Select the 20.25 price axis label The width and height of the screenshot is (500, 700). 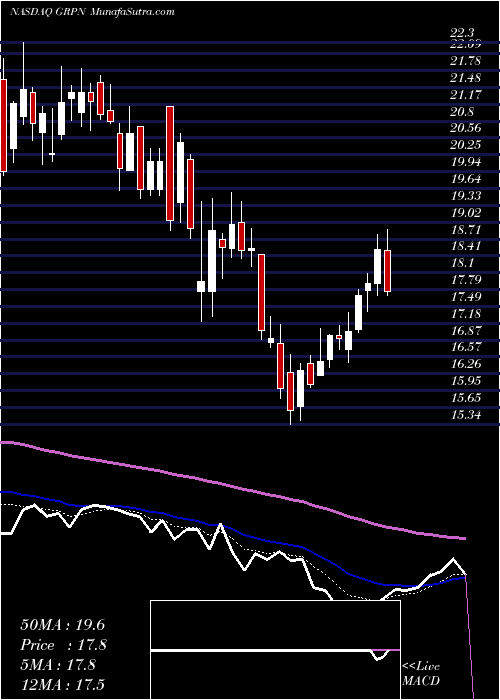tap(466, 145)
